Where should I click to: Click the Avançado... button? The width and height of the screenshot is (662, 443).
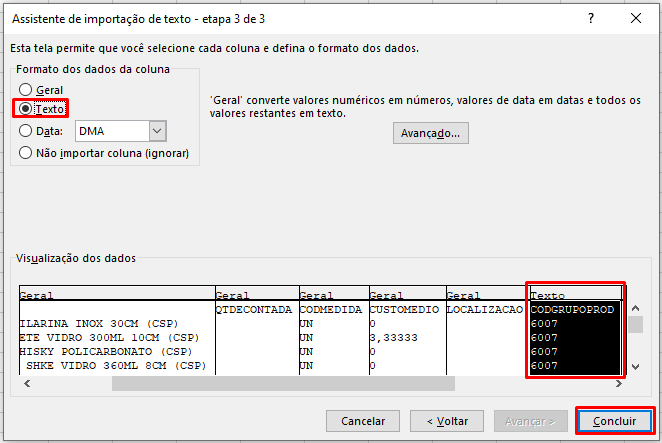431,133
